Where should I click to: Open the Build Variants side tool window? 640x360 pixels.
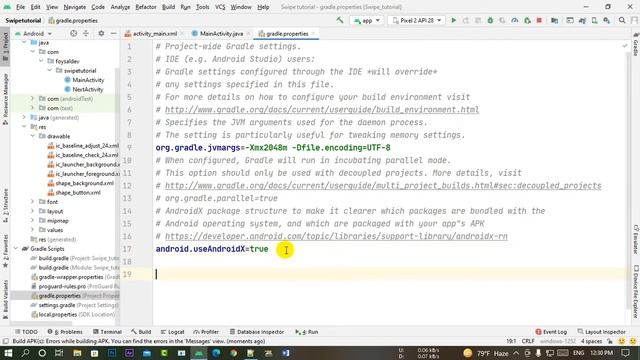pos(5,299)
